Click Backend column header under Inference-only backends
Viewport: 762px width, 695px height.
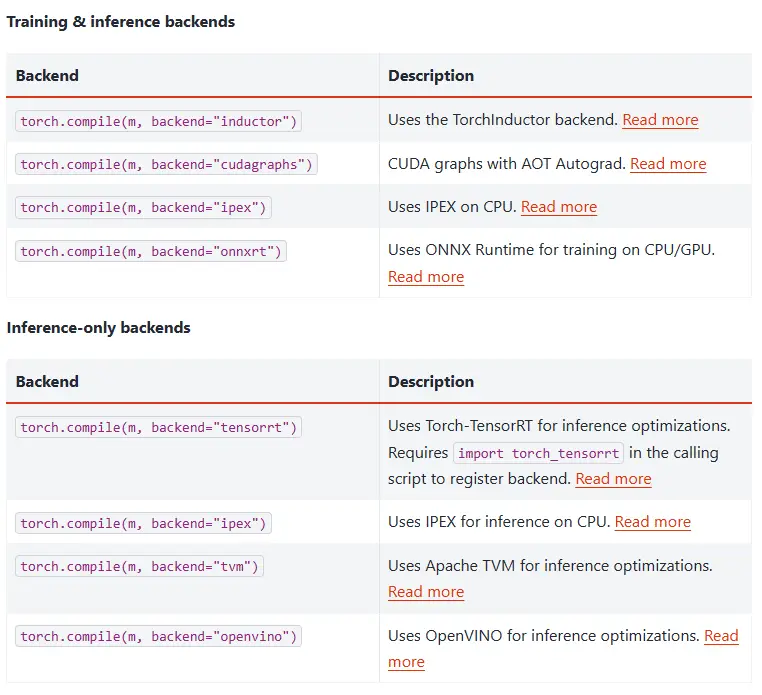pyautogui.click(x=47, y=382)
